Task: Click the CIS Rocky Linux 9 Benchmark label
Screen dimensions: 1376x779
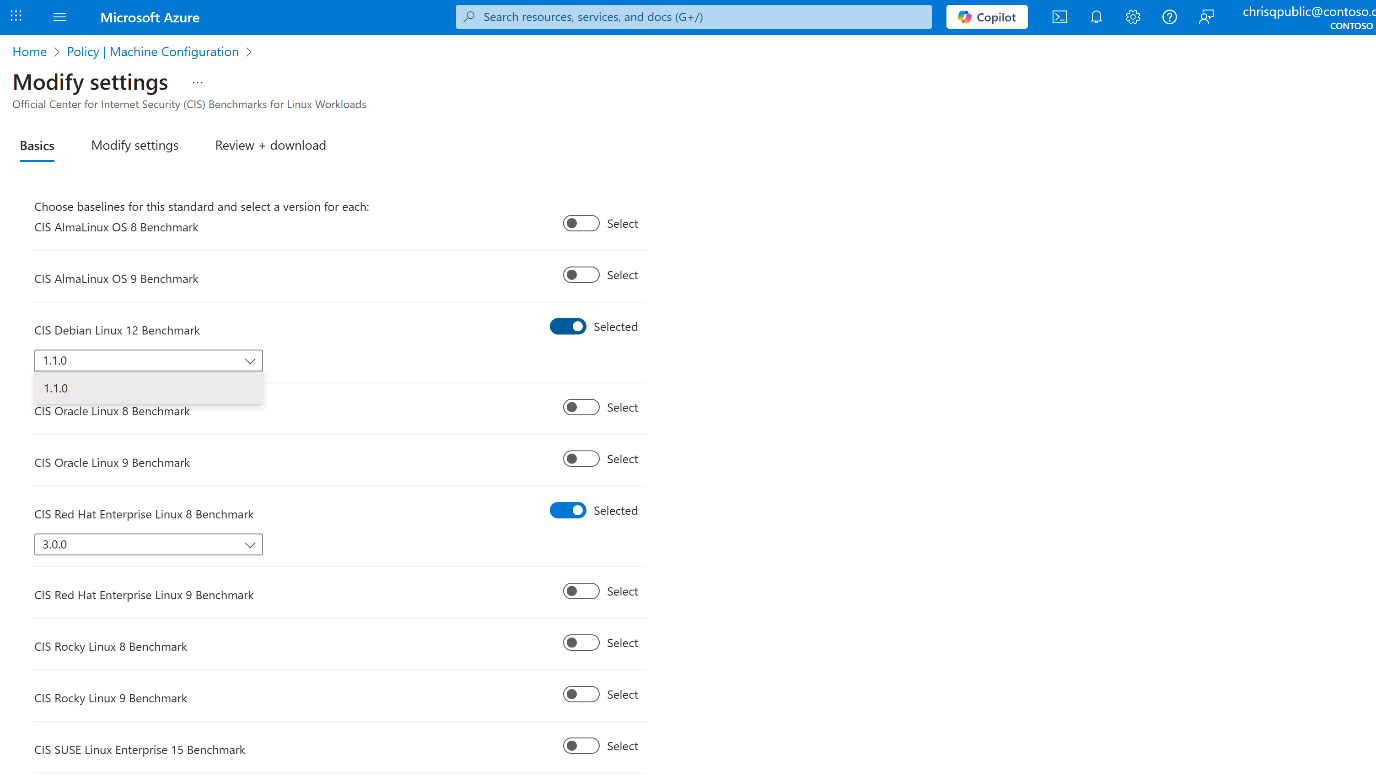Action: [111, 698]
